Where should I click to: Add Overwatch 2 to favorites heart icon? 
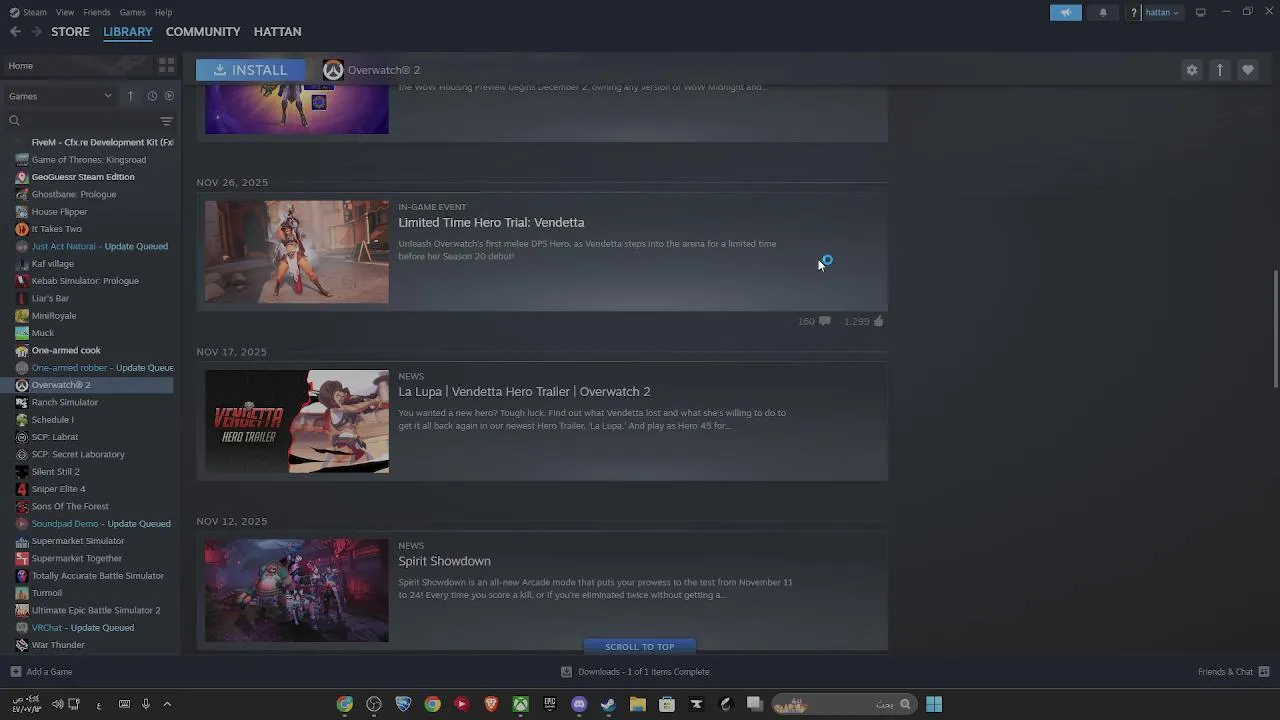pos(1247,70)
